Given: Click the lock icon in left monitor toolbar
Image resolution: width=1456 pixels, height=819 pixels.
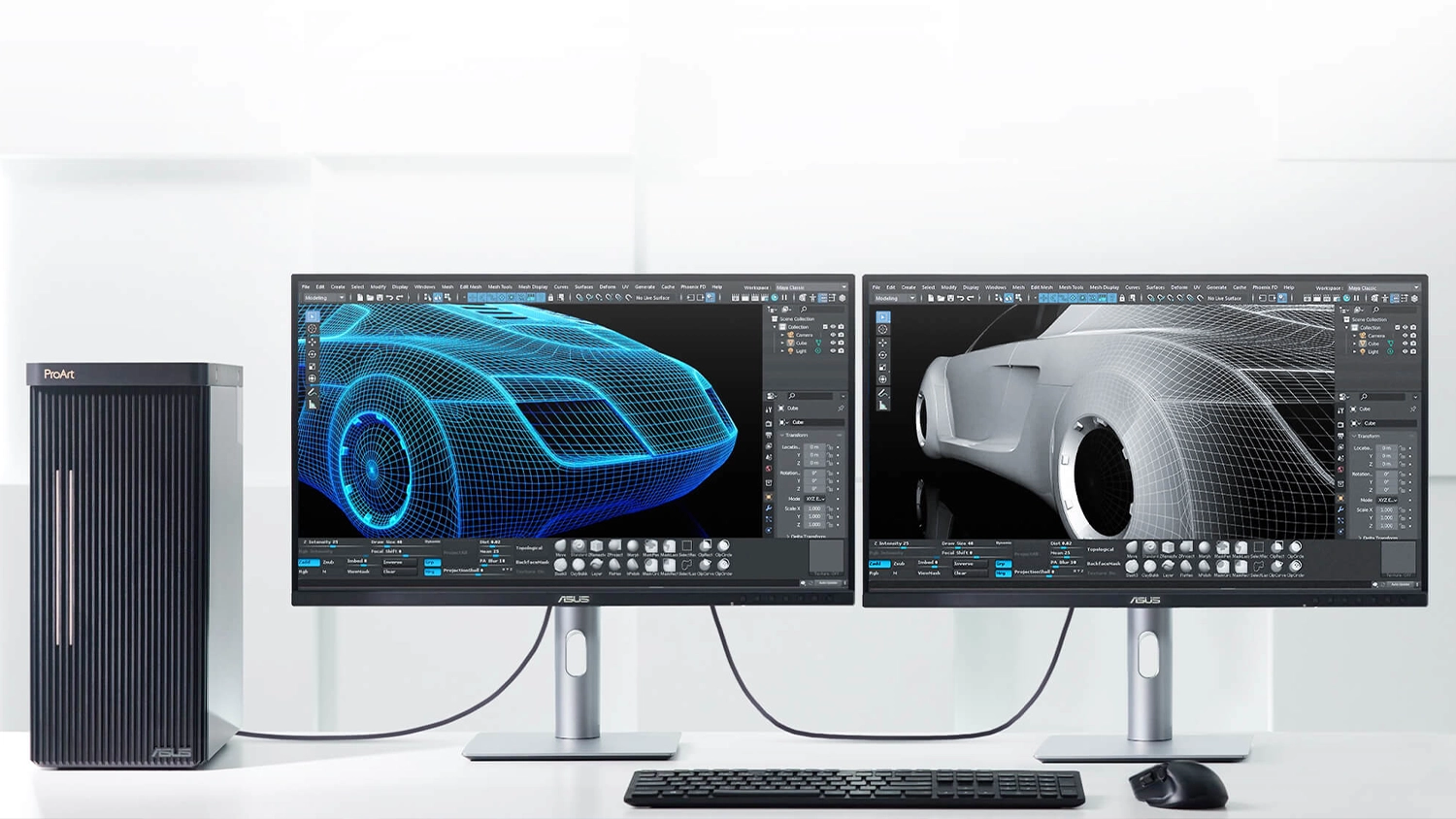Looking at the screenshot, I should point(550,298).
